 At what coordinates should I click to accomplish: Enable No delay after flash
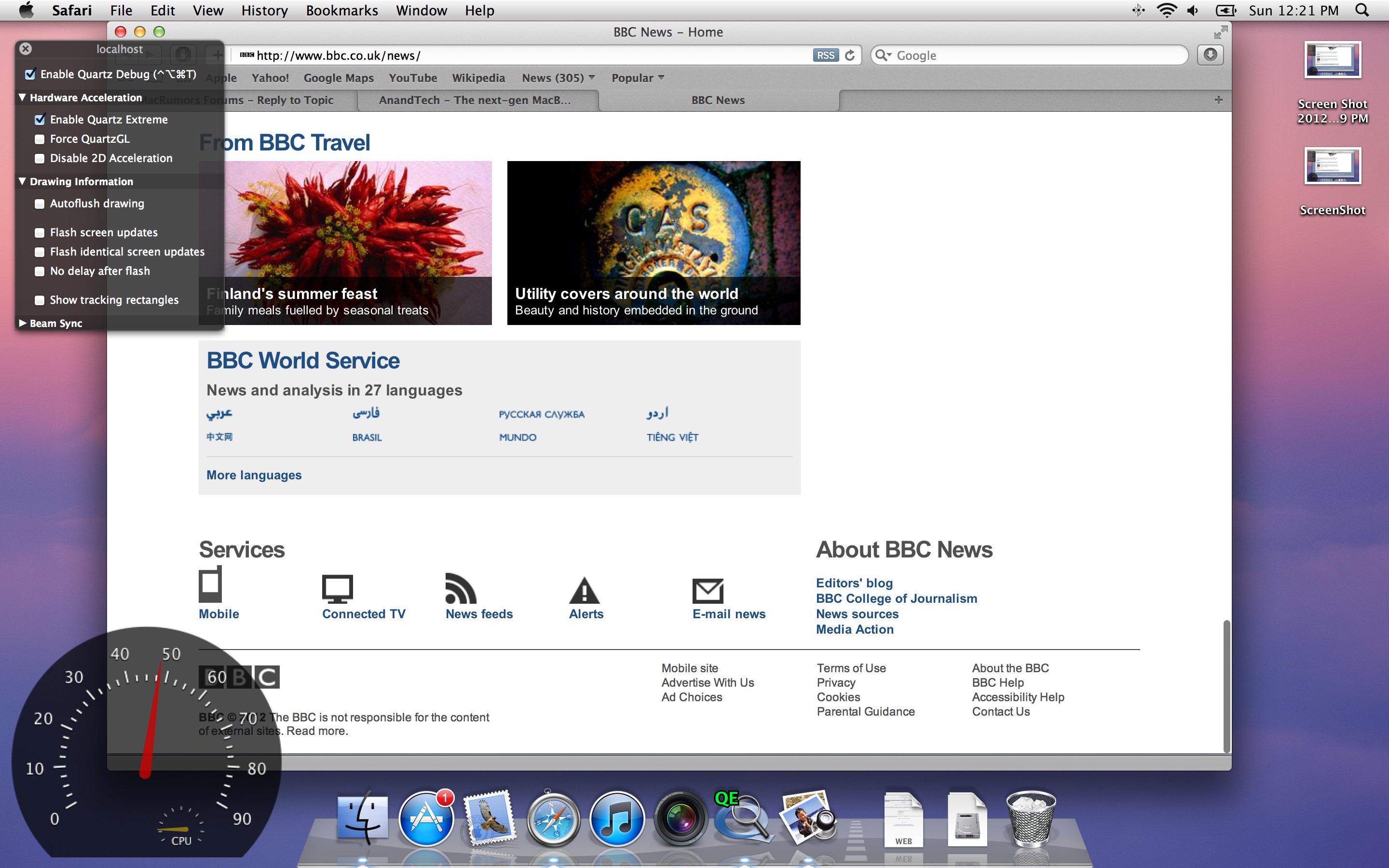[40, 271]
